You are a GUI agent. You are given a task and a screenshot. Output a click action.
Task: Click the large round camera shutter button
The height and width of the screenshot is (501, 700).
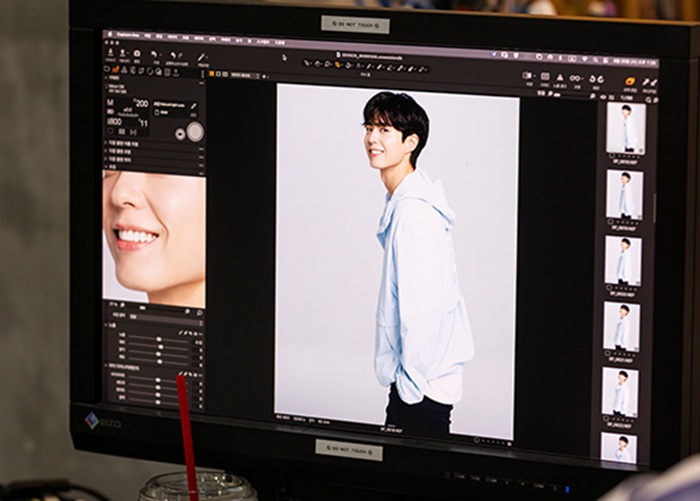[194, 132]
